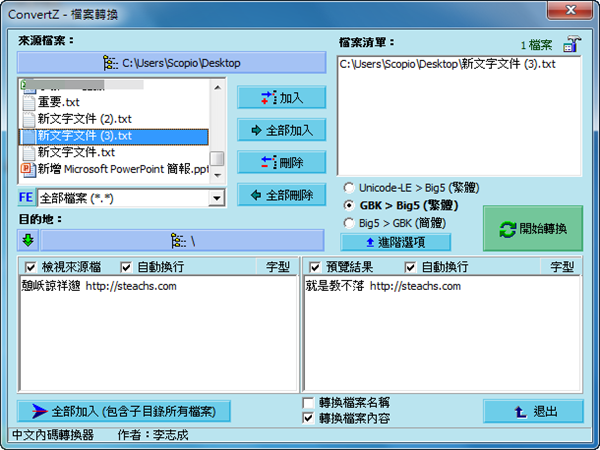
Task: Select the queued path 新文字文件 (3).txt in 檔案清單
Action: tap(447, 64)
